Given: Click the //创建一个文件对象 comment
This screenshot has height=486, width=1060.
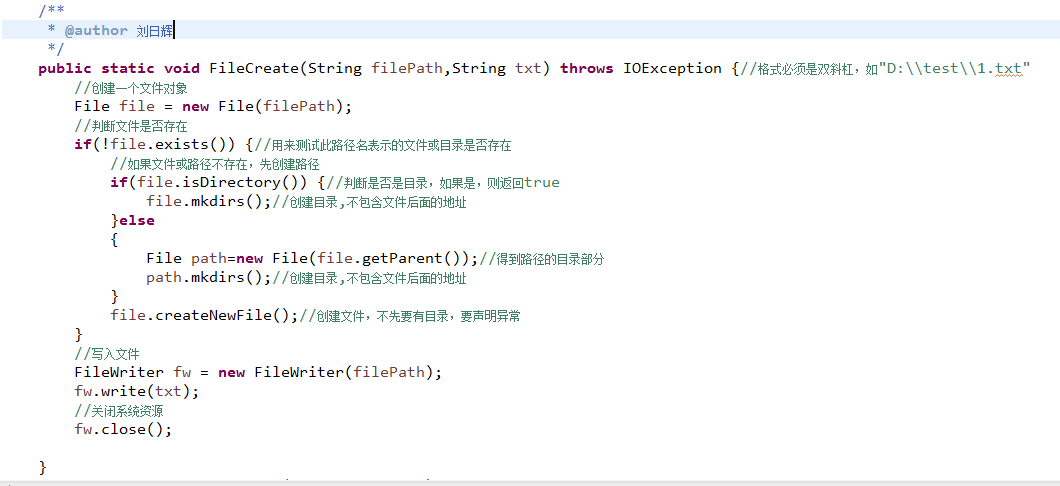Looking at the screenshot, I should tap(131, 88).
